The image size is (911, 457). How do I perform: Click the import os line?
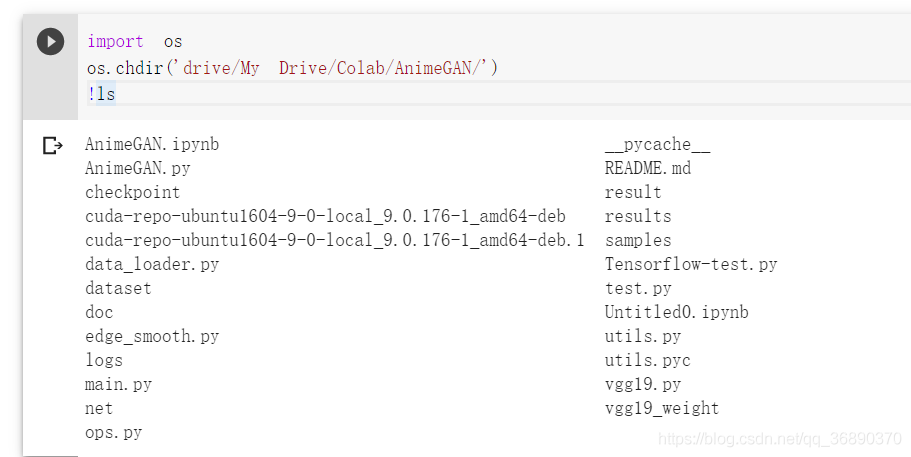point(135,42)
